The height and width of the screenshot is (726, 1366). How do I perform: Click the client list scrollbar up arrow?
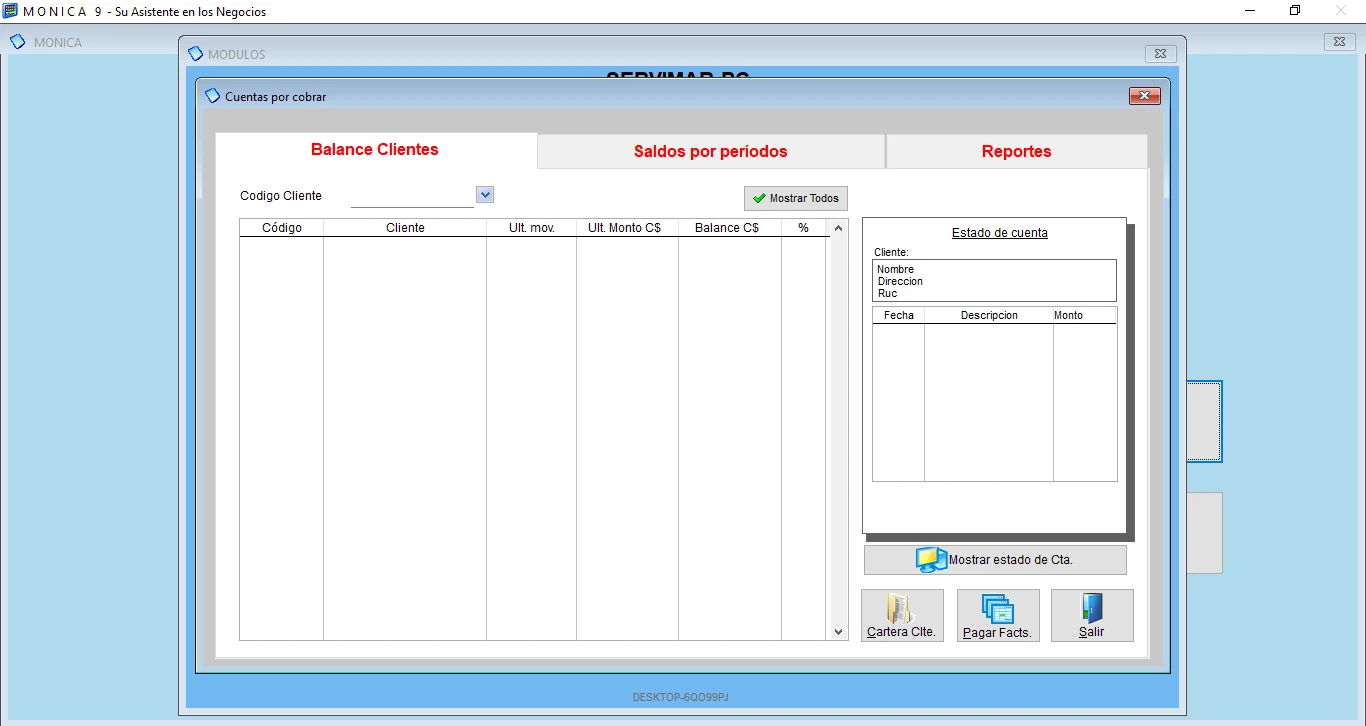[x=838, y=227]
